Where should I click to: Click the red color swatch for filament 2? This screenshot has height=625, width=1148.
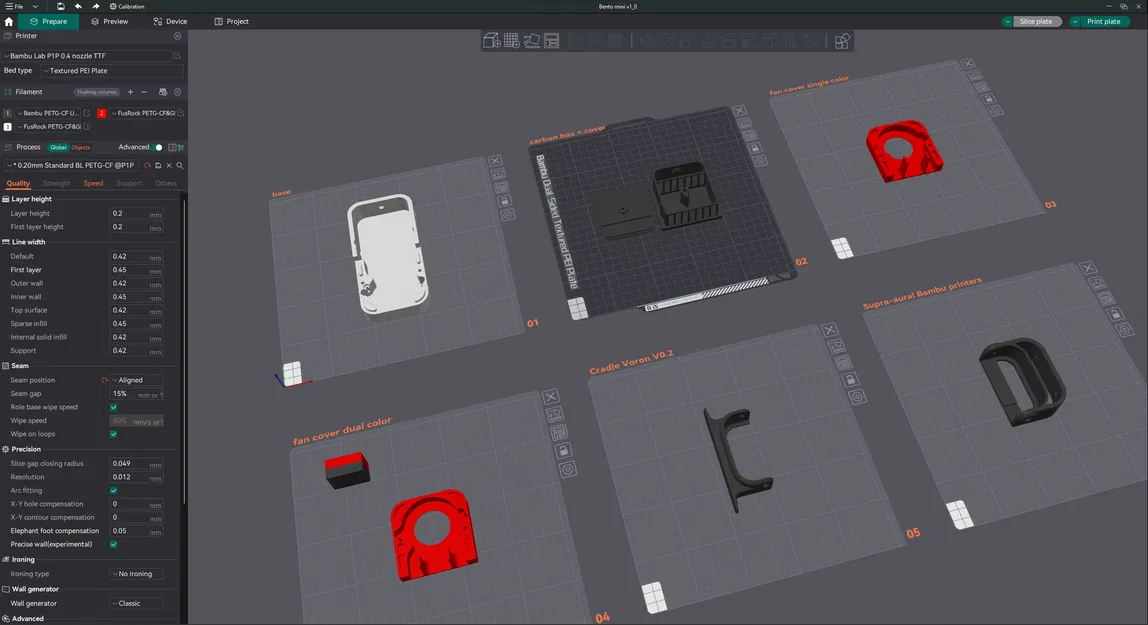(102, 113)
